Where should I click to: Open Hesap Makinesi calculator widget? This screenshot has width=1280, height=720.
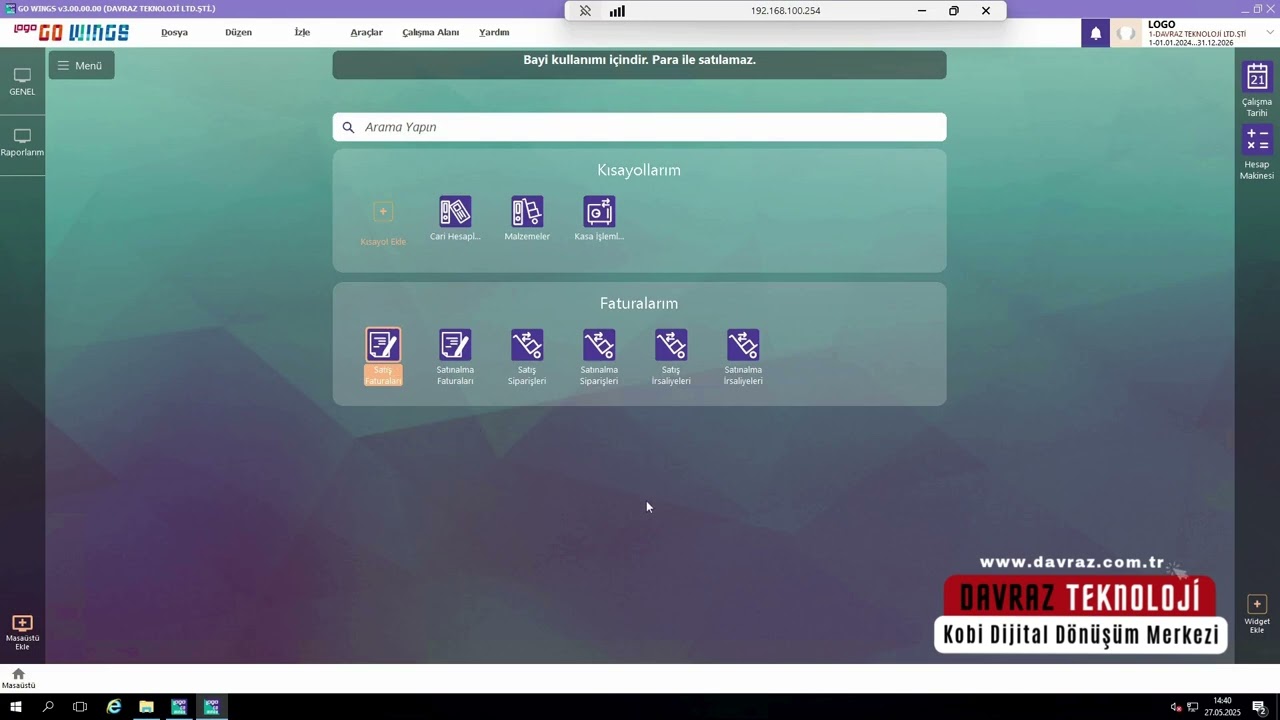coord(1257,139)
